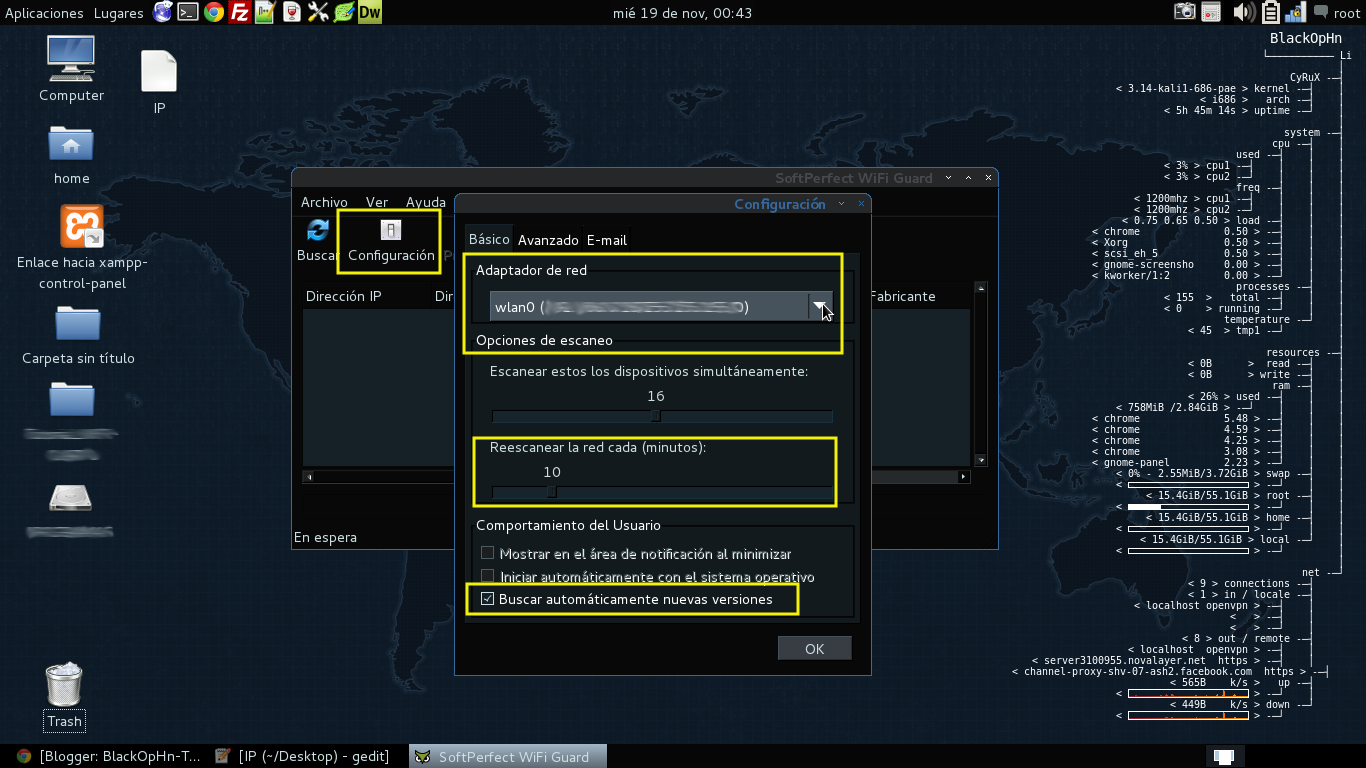Click the Configuración dialog title-bar menu chevron
This screenshot has width=1366, height=768.
(x=842, y=203)
